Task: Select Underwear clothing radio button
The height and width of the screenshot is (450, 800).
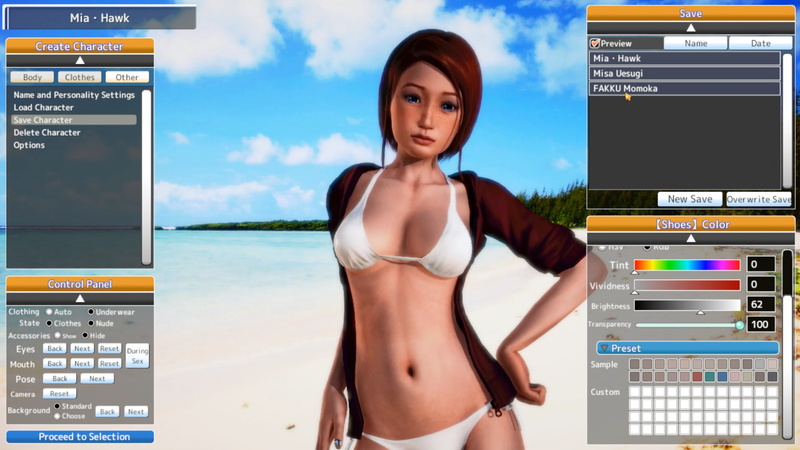Action: [x=91, y=312]
